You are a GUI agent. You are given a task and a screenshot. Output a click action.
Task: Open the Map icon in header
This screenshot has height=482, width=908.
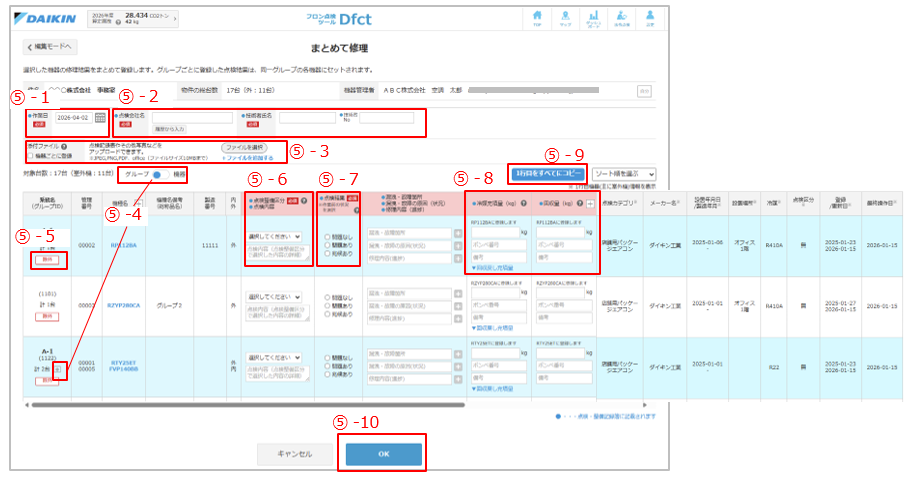[x=565, y=19]
